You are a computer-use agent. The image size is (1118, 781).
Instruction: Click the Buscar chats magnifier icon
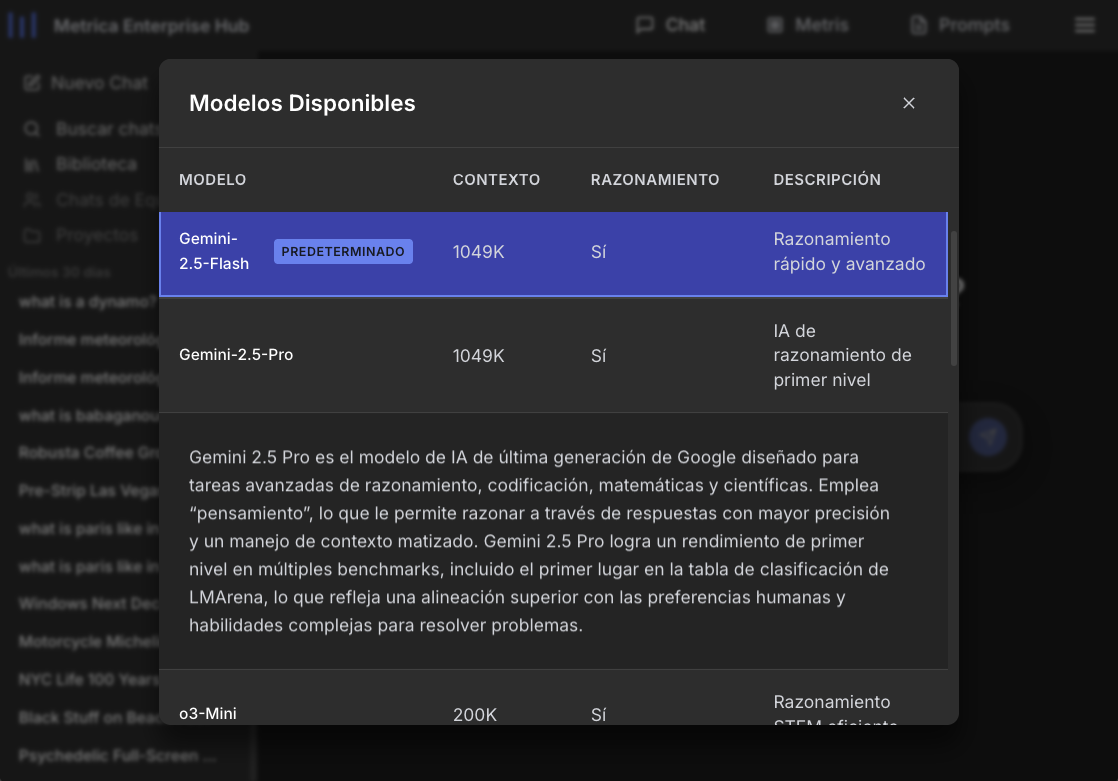click(x=31, y=128)
